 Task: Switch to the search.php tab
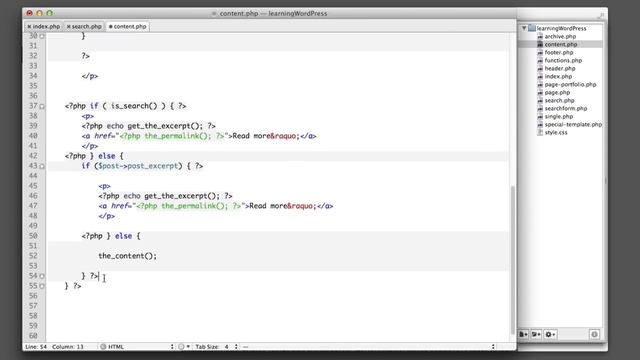[x=84, y=27]
